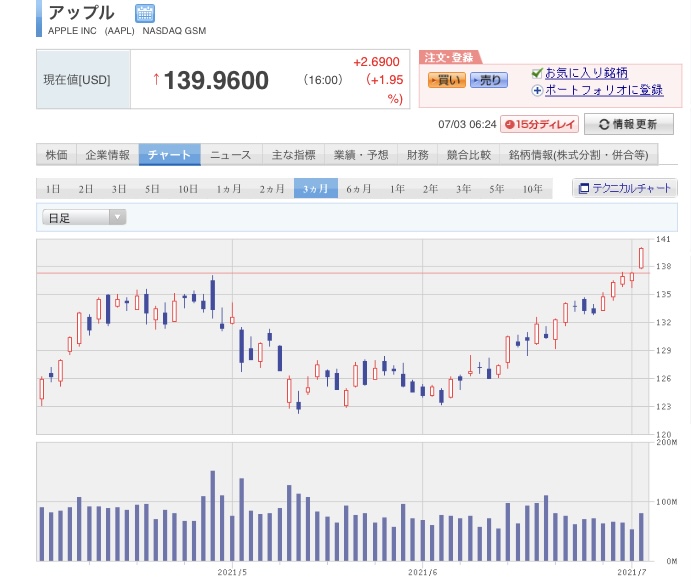The image size is (691, 586).
Task: Set chart range to 2ヵ月
Action: pyautogui.click(x=272, y=189)
